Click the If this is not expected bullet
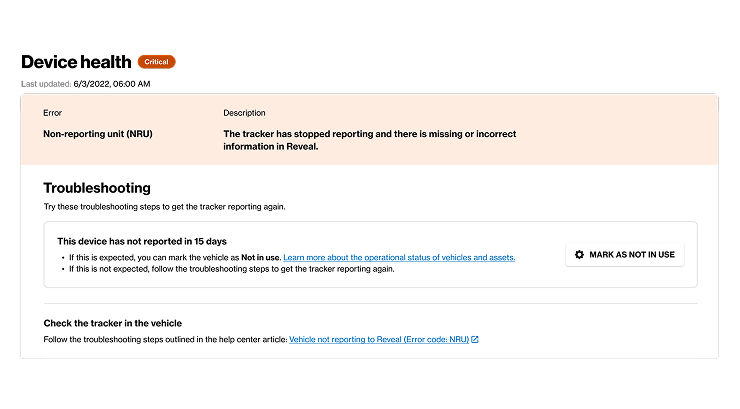Image resolution: width=740 pixels, height=409 pixels. coord(232,269)
